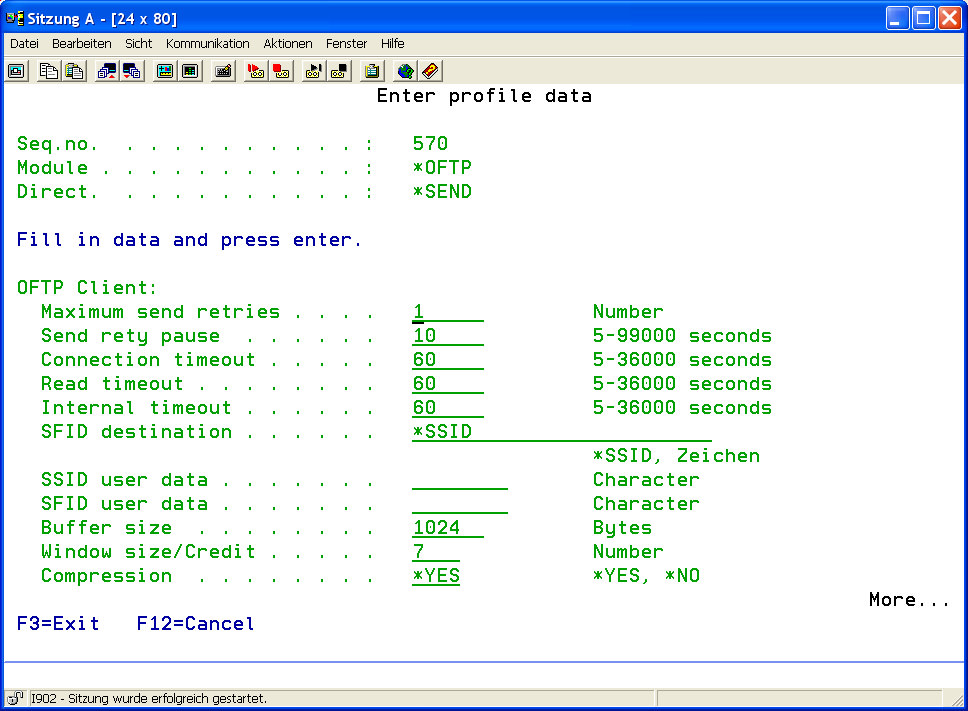The image size is (968, 711).
Task: Click the Print Screen toolbar icon
Action: click(x=16, y=71)
